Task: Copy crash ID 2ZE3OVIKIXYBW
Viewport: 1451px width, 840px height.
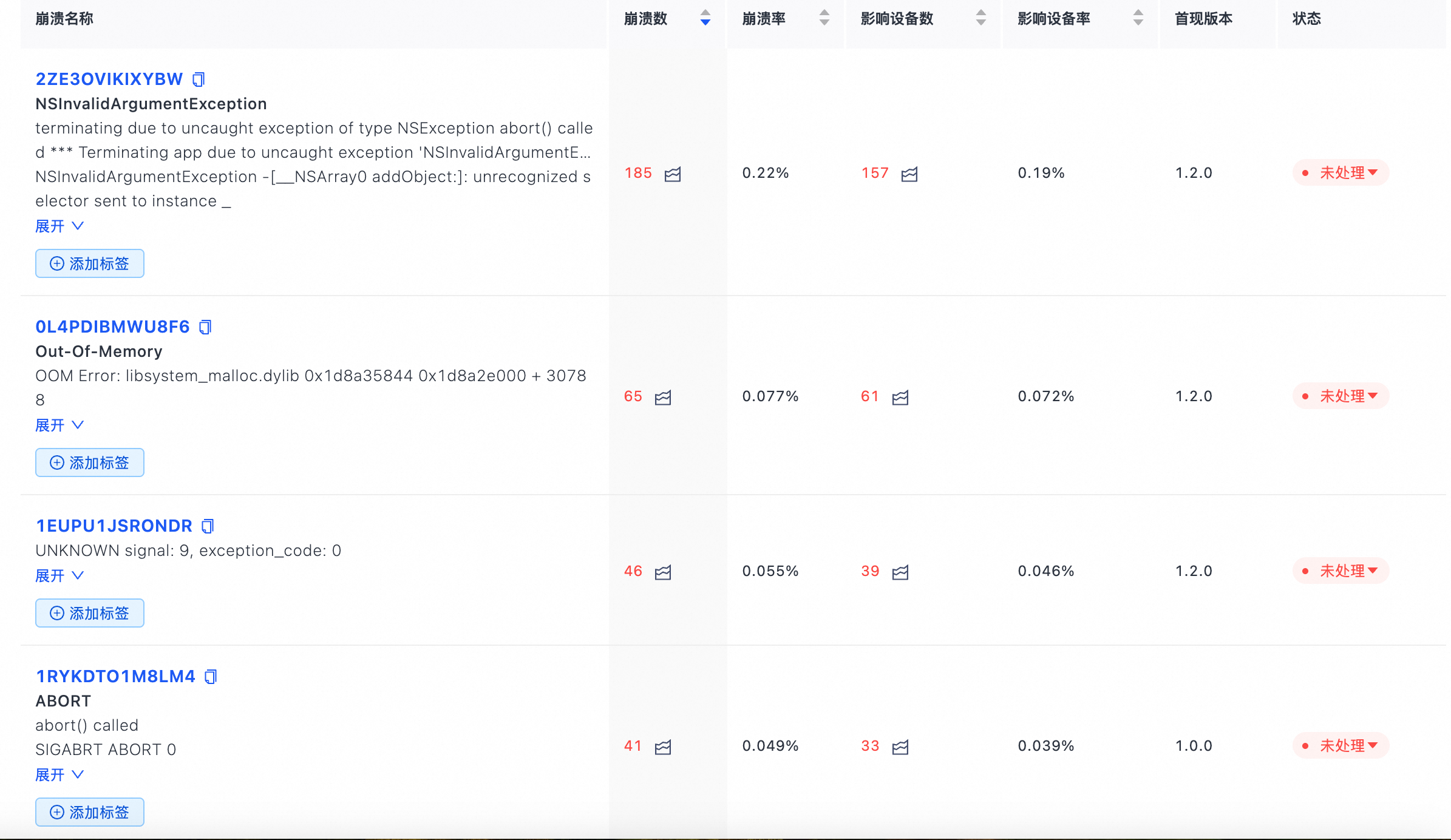Action: (199, 80)
